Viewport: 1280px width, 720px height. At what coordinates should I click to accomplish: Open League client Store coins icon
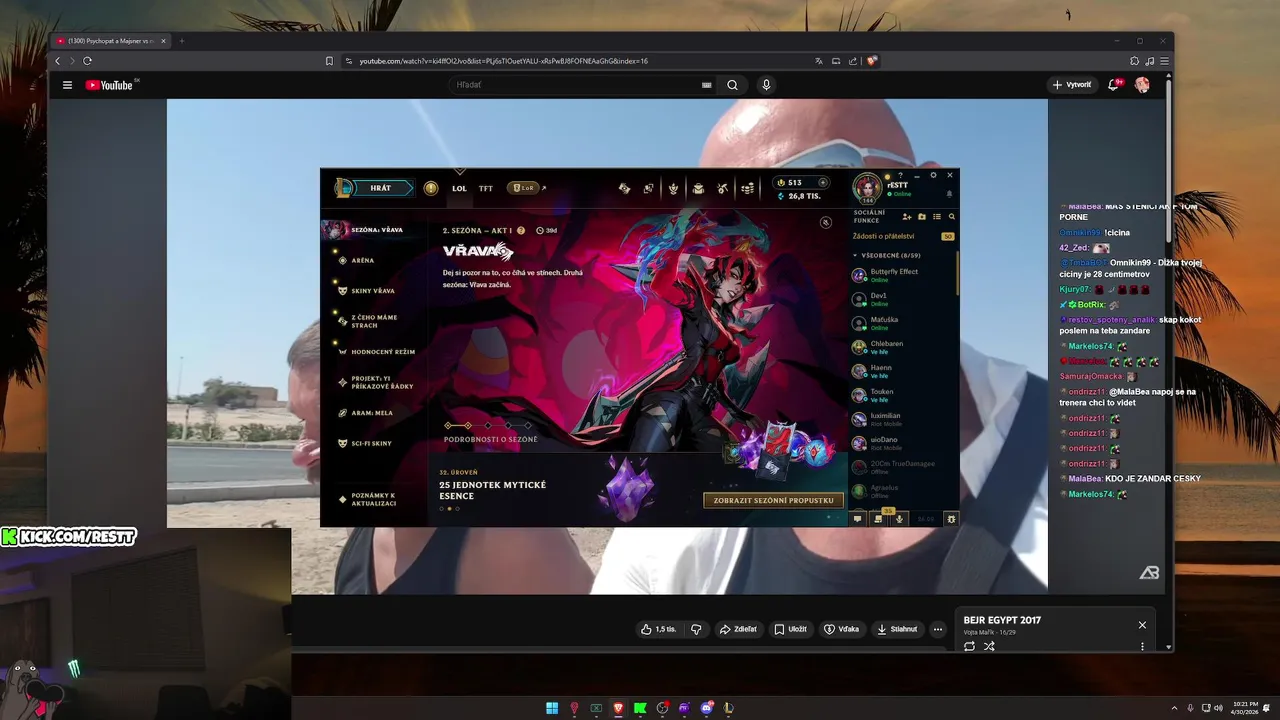[747, 188]
